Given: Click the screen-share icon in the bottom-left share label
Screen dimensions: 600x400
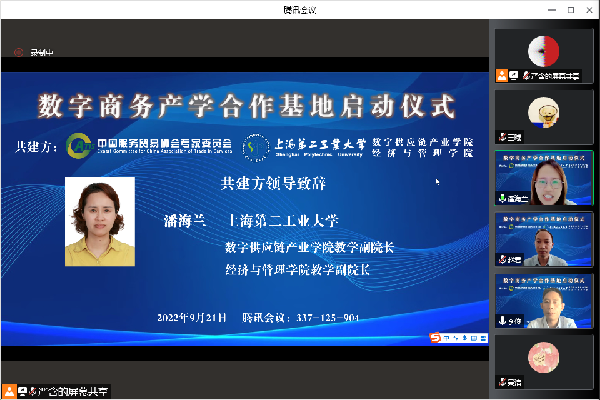Looking at the screenshot, I should coord(22,392).
